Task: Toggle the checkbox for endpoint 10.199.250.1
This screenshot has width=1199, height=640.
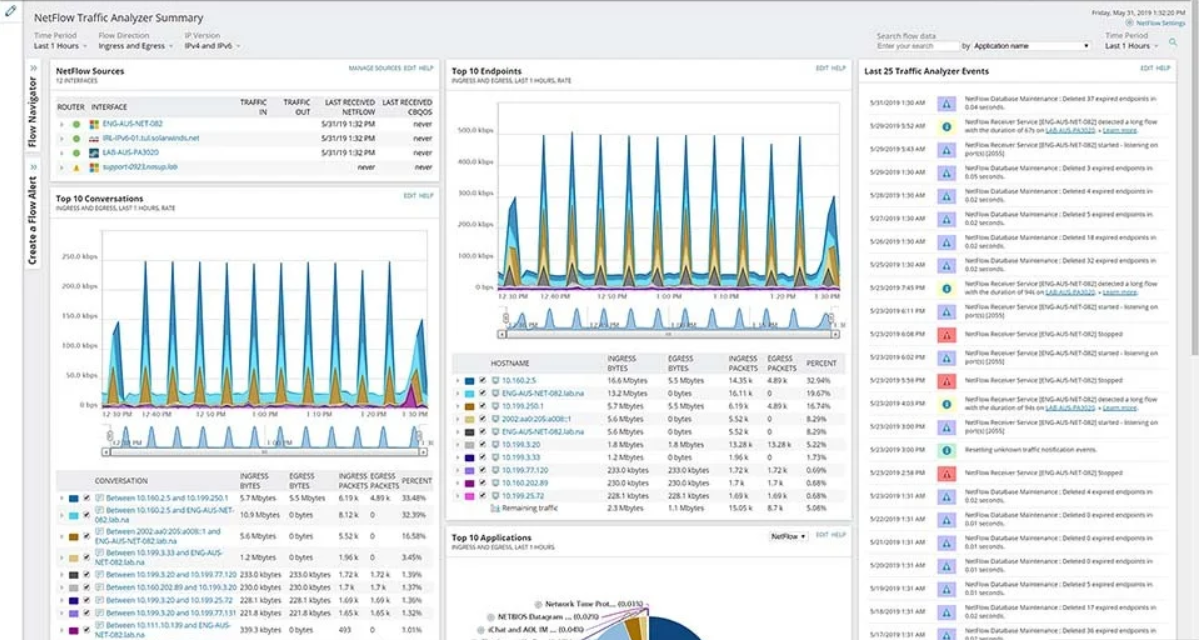Action: (x=482, y=406)
